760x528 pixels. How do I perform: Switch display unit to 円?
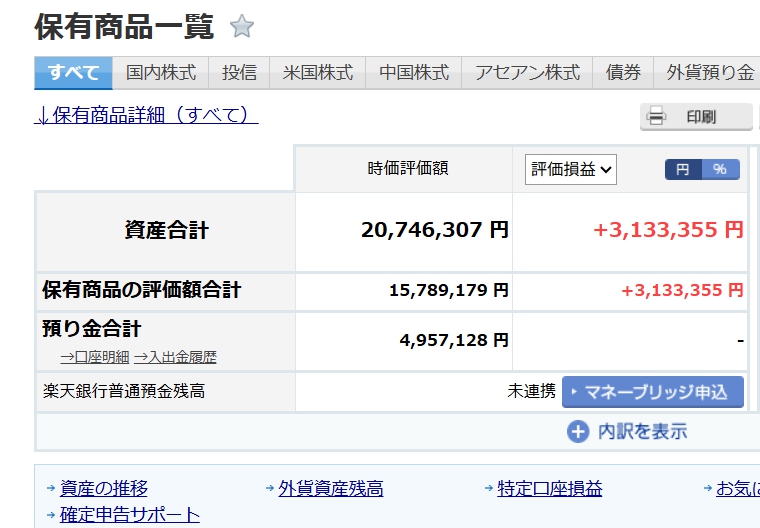(x=683, y=169)
